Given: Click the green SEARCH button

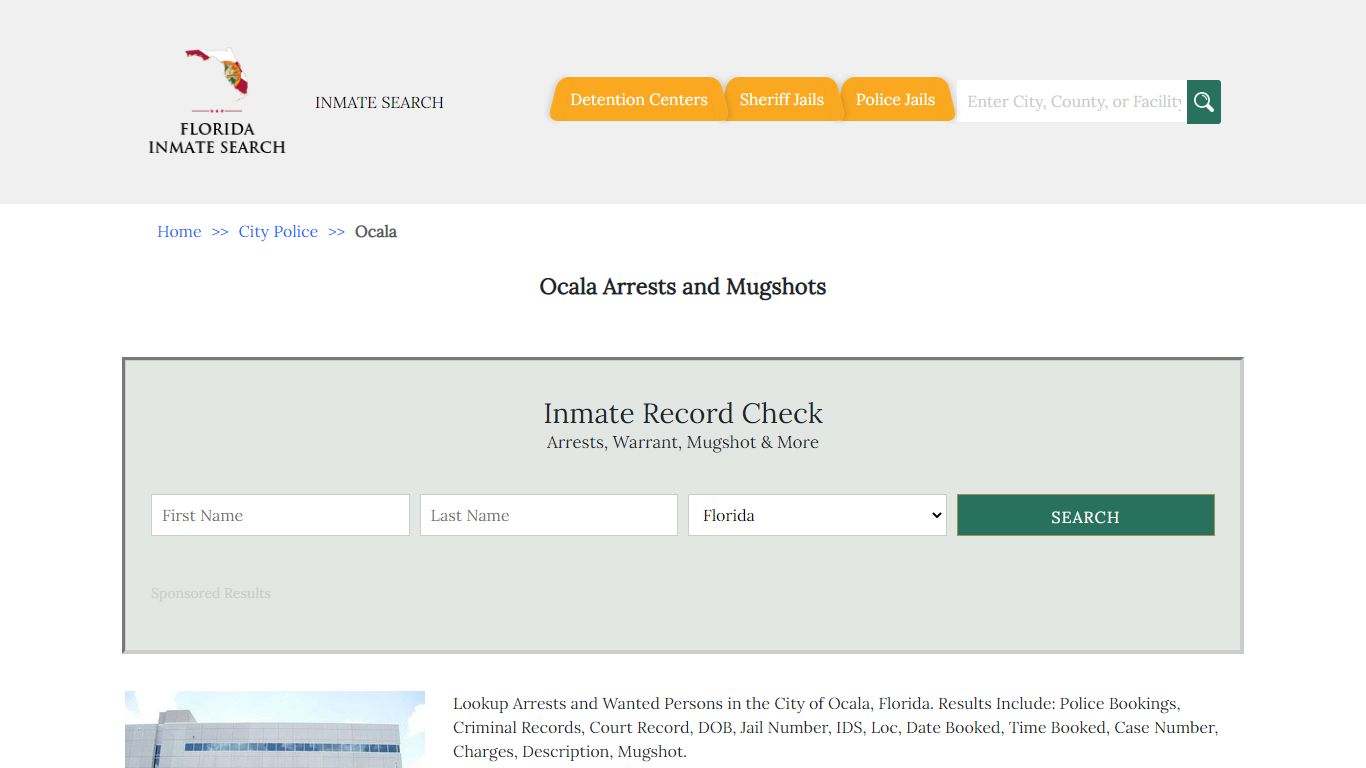Looking at the screenshot, I should point(1086,515).
